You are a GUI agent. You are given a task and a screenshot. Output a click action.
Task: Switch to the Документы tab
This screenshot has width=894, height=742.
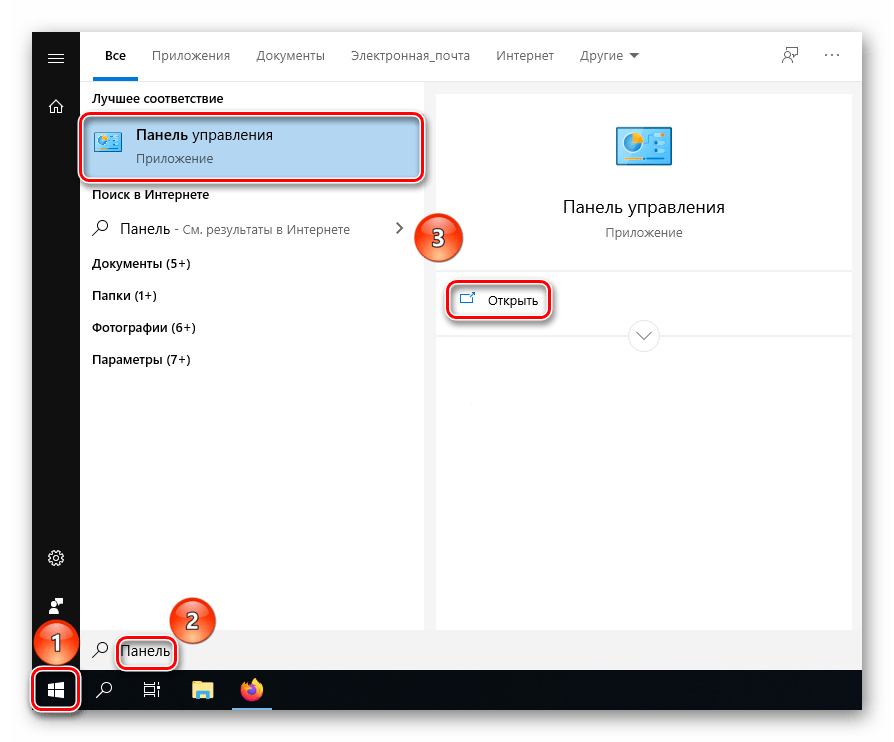coord(290,56)
